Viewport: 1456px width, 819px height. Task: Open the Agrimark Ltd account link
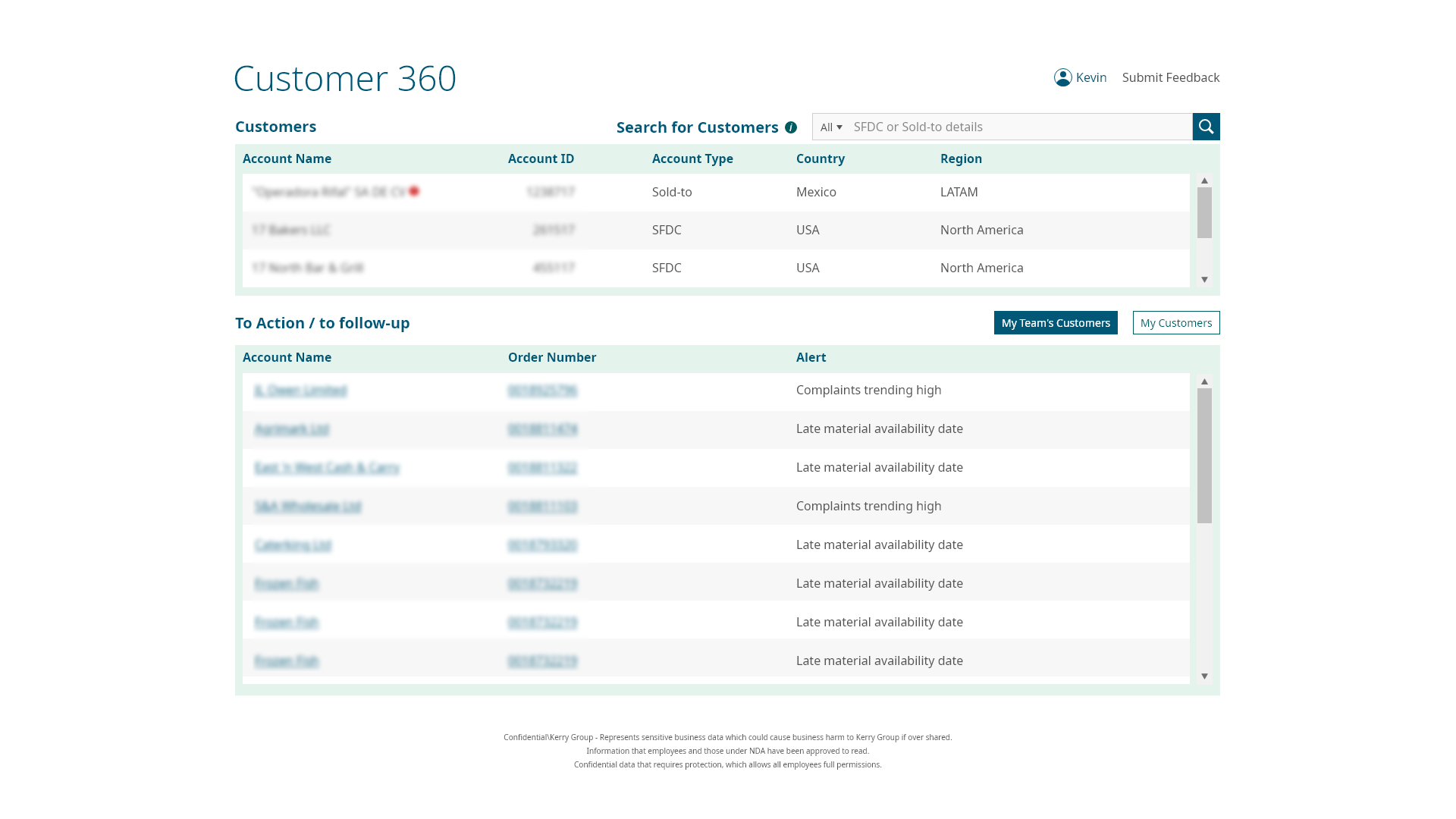[x=292, y=428]
